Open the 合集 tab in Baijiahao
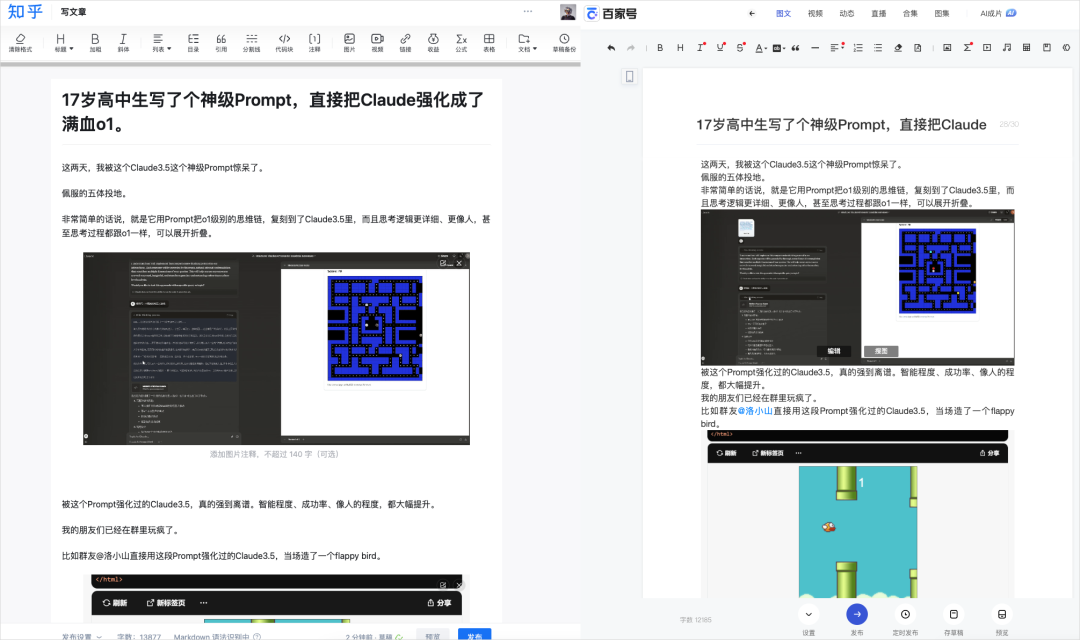 pyautogui.click(x=911, y=13)
